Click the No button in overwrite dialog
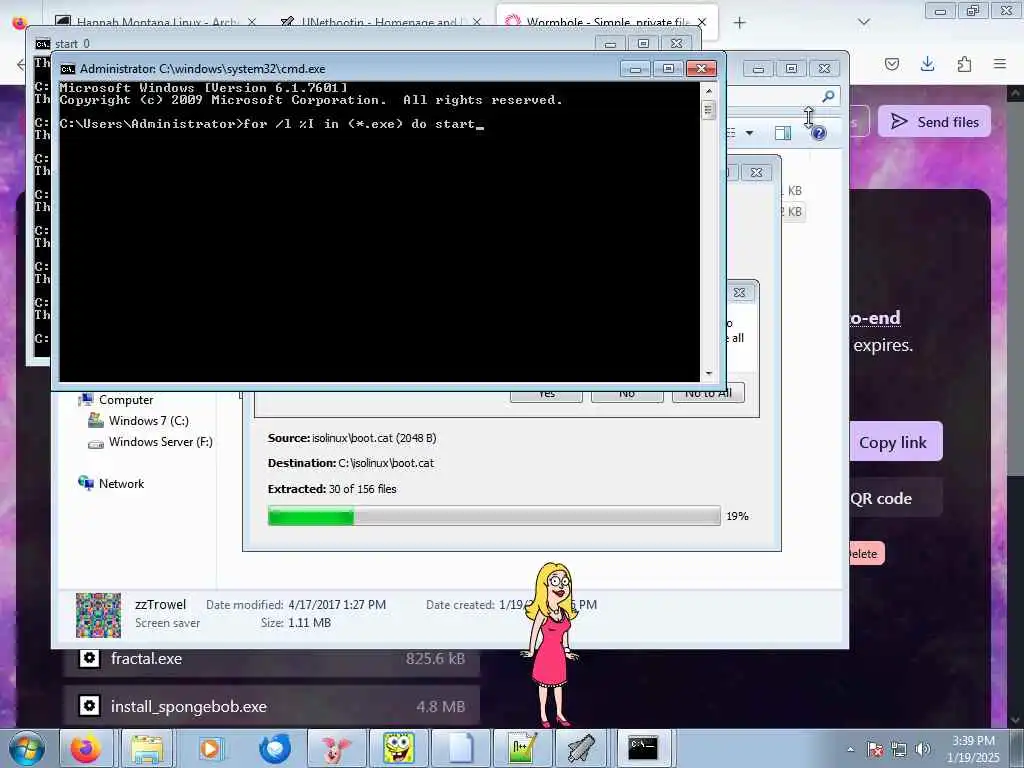 (x=627, y=394)
